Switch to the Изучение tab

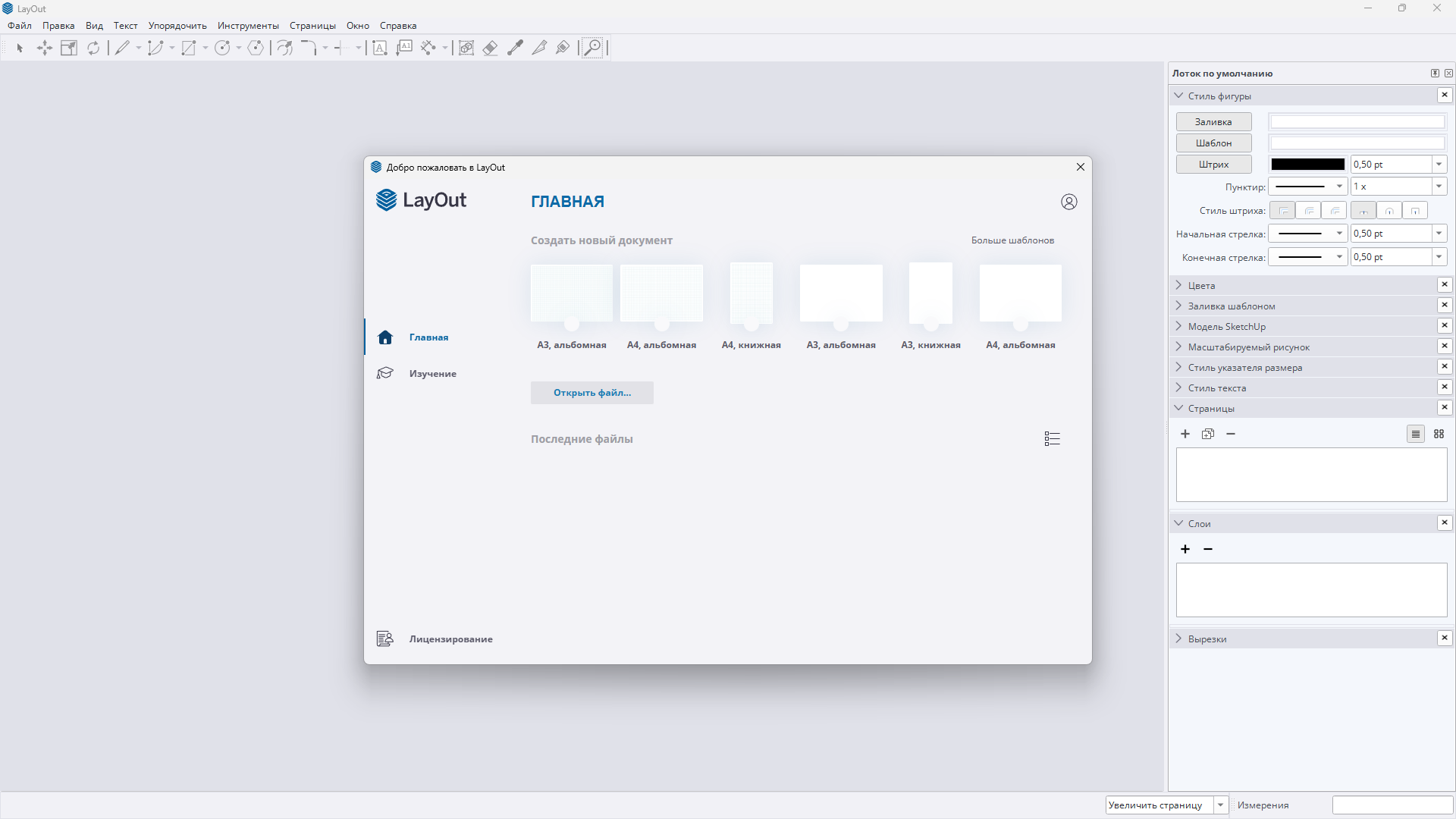(x=432, y=374)
